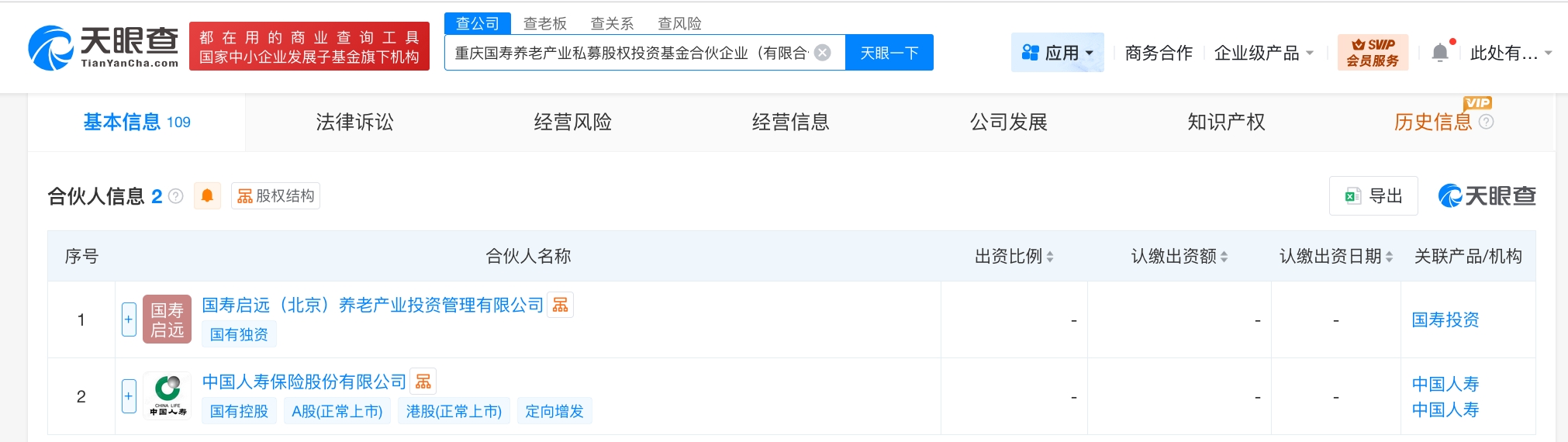Click the help icon next to 合伙人信息
Image resolution: width=1568 pixels, height=442 pixels.
pyautogui.click(x=176, y=196)
